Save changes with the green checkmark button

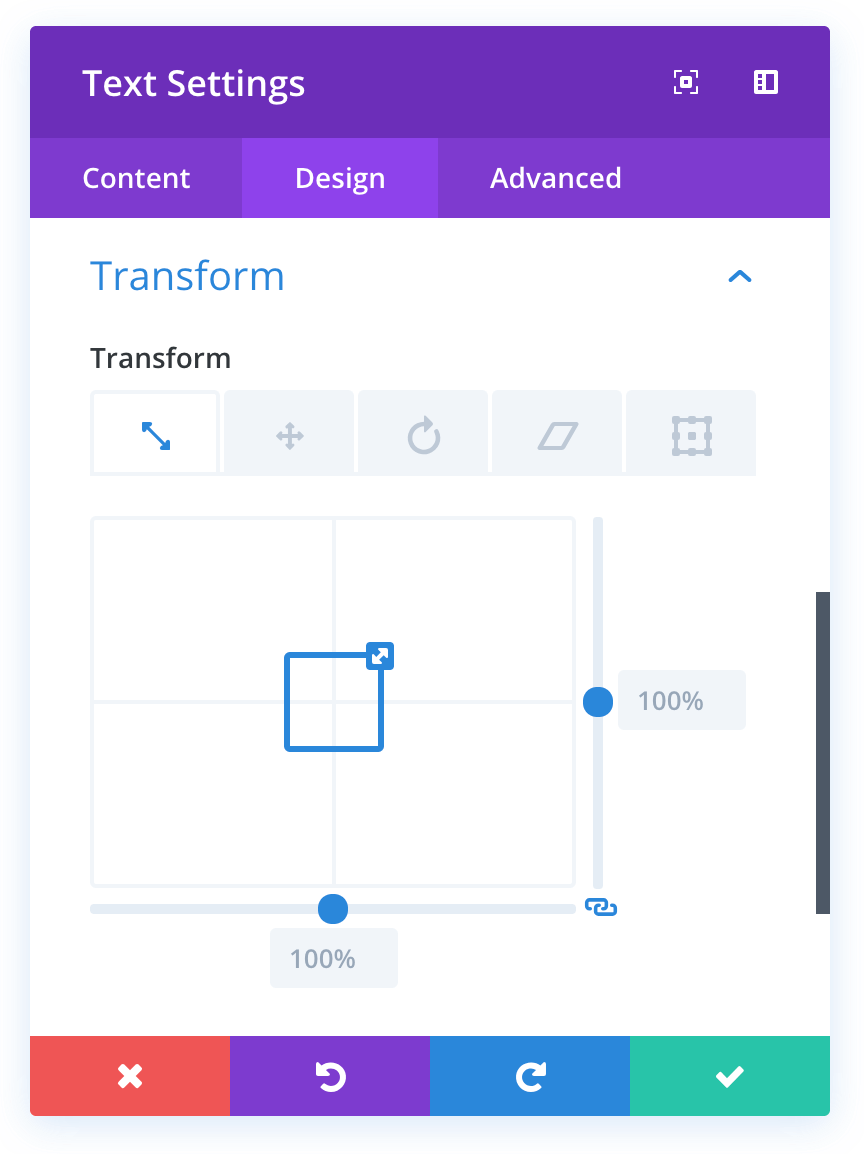[x=730, y=1076]
